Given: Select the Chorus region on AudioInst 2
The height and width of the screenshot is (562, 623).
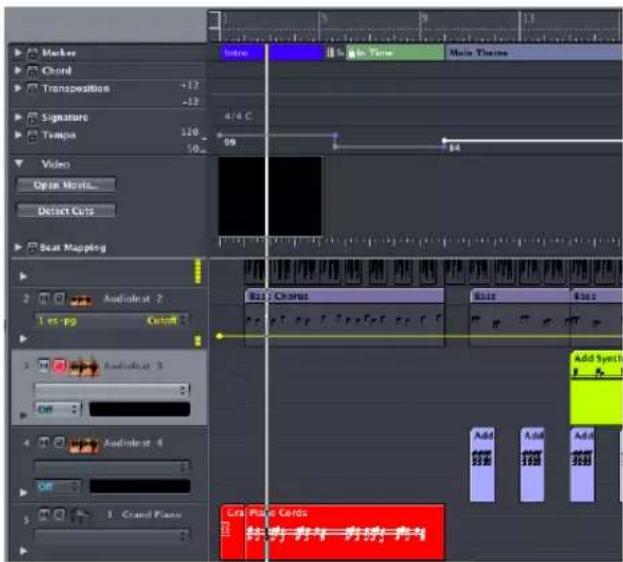Looking at the screenshot, I should [x=344, y=318].
